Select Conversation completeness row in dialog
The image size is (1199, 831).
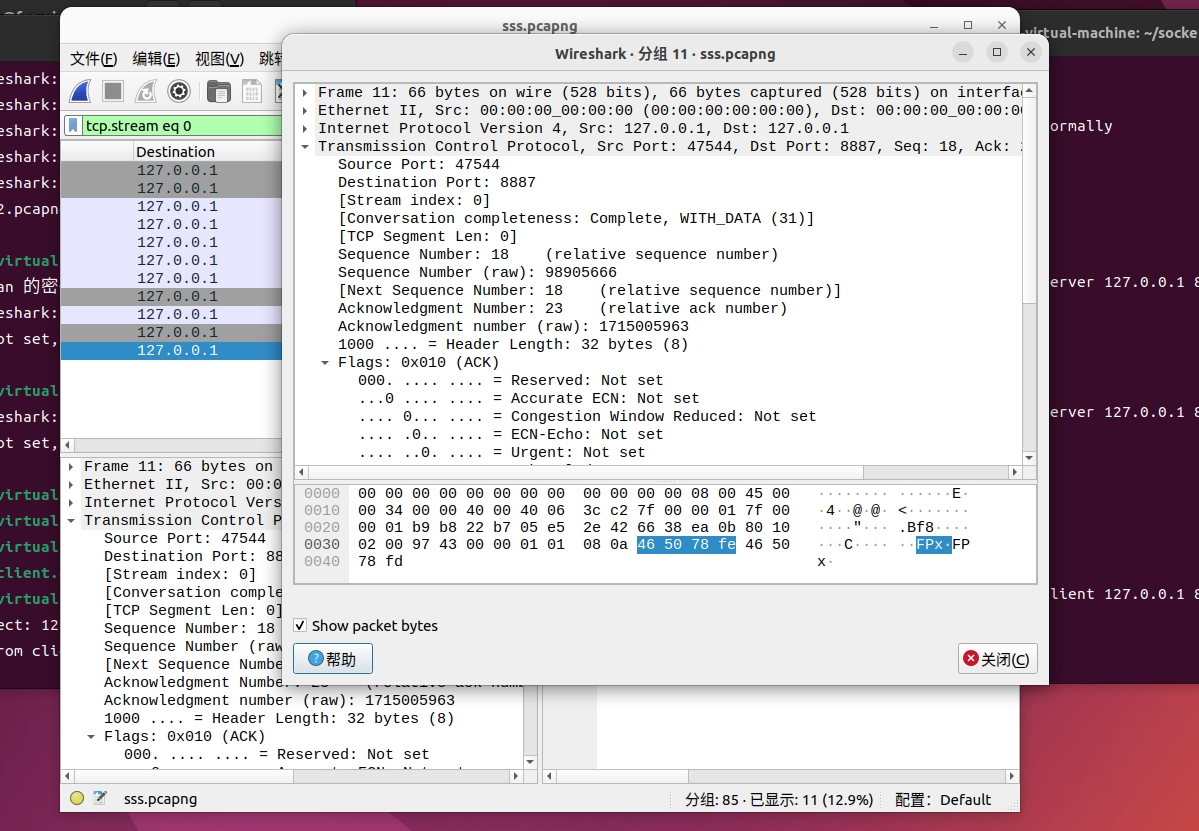tap(576, 219)
